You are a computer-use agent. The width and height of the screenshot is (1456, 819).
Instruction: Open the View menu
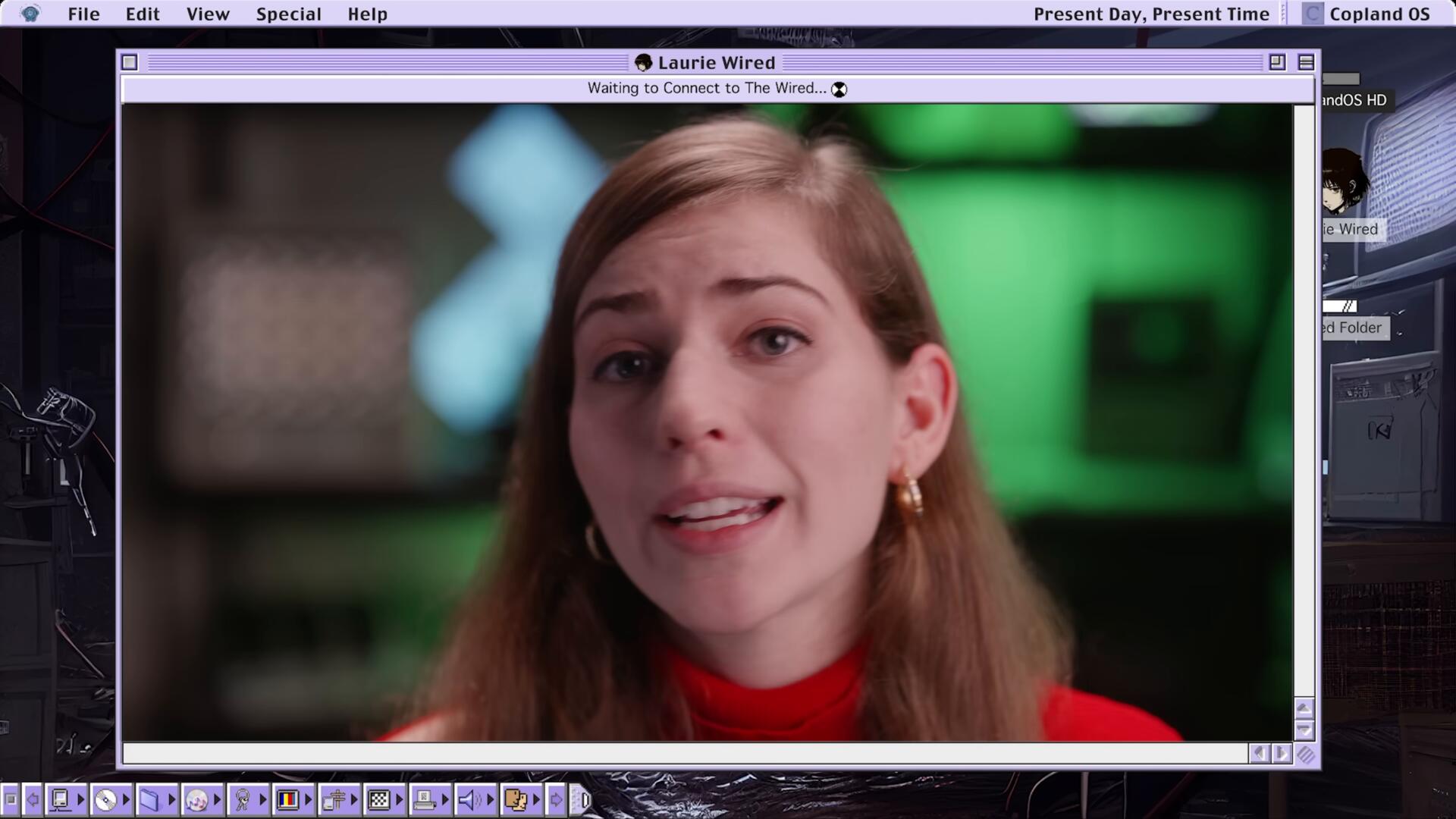click(x=208, y=14)
